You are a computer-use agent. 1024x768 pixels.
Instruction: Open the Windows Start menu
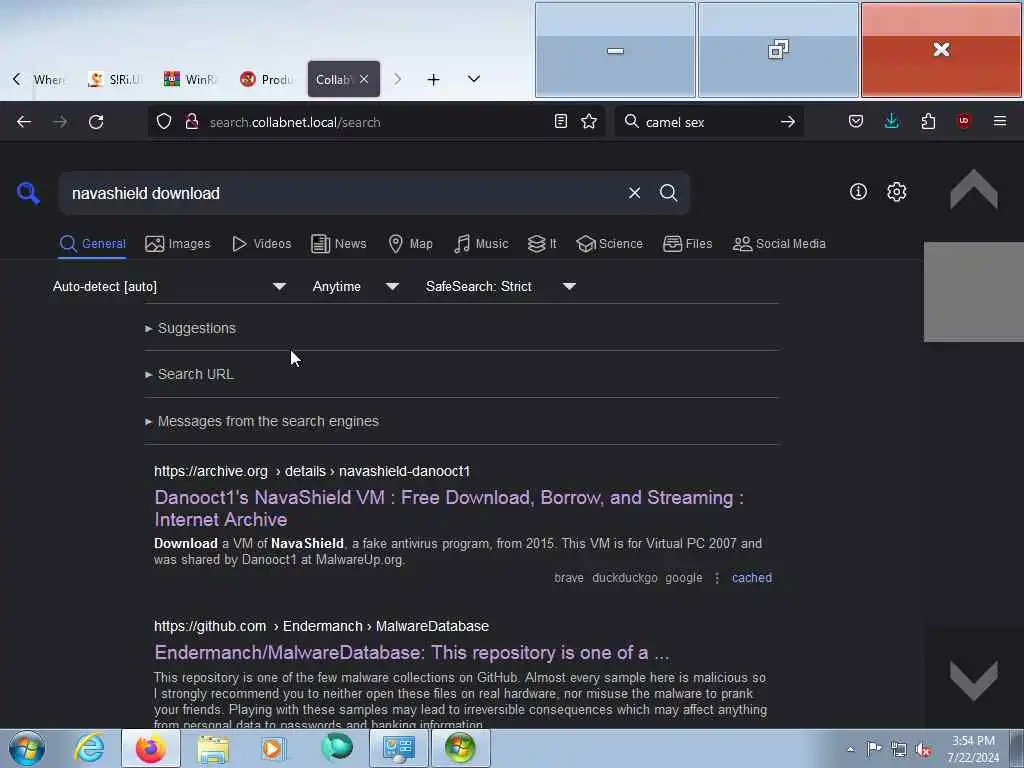pos(27,748)
